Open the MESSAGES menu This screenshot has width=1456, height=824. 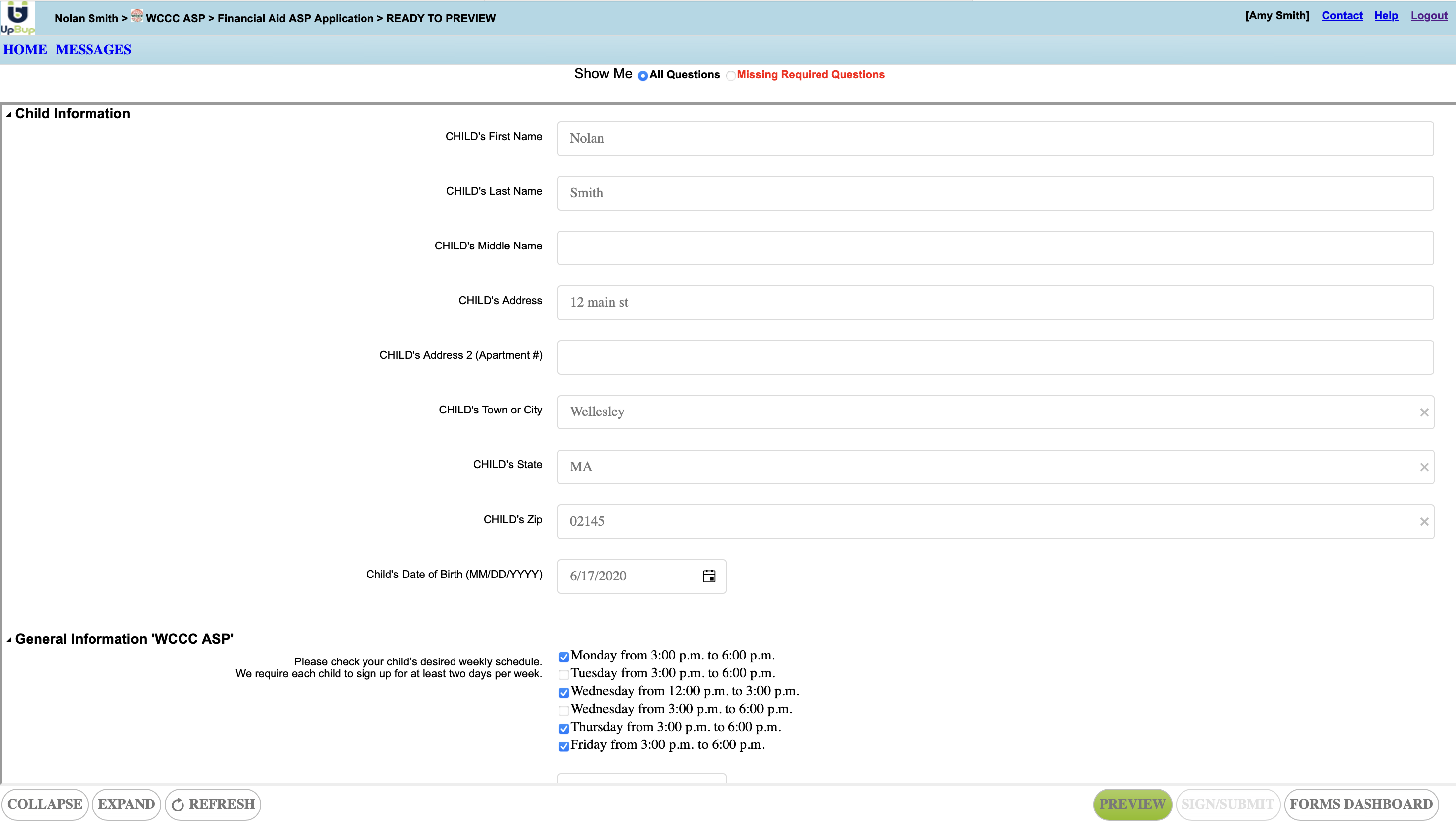[93, 50]
